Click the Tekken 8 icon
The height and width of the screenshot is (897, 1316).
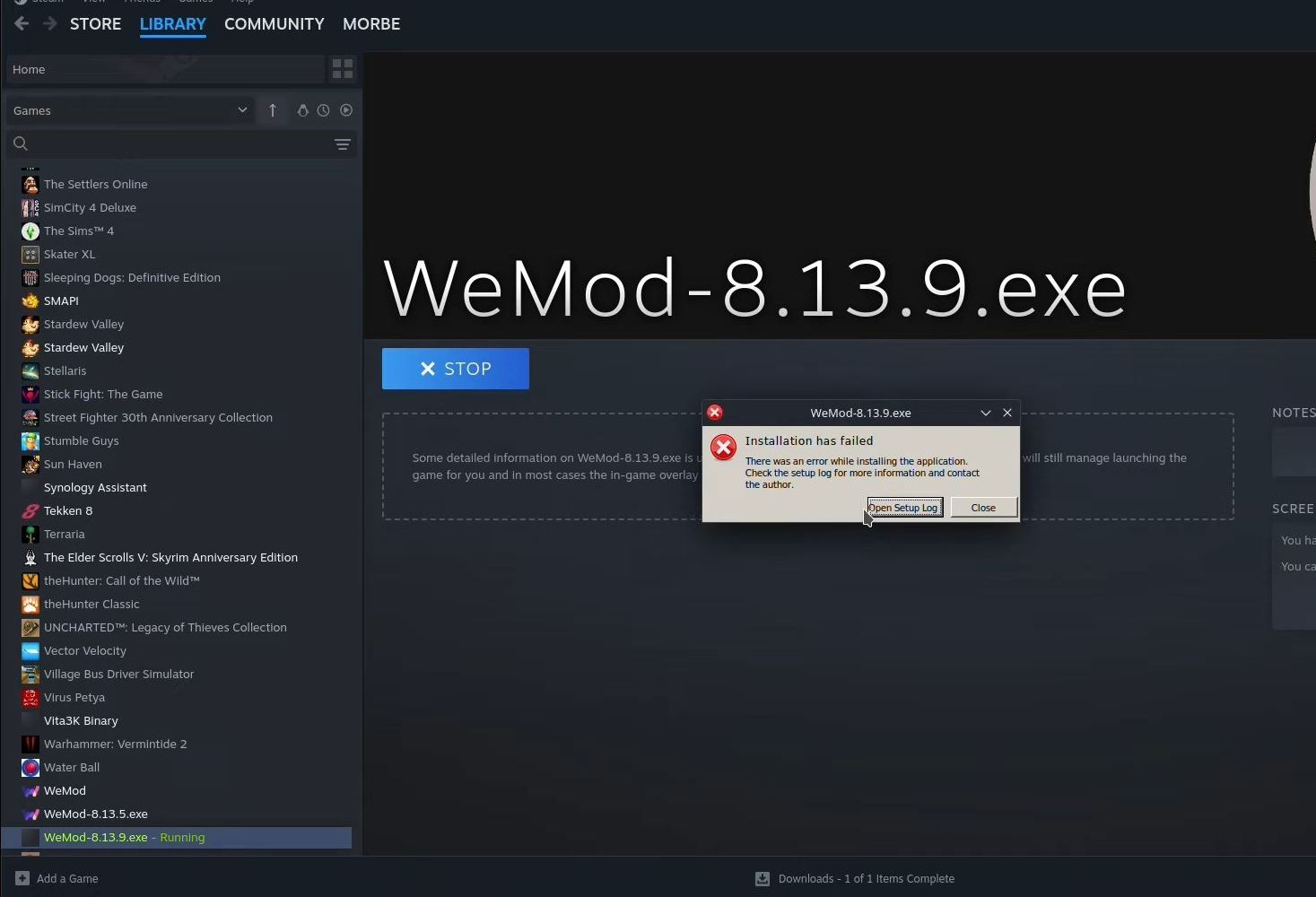pos(31,510)
